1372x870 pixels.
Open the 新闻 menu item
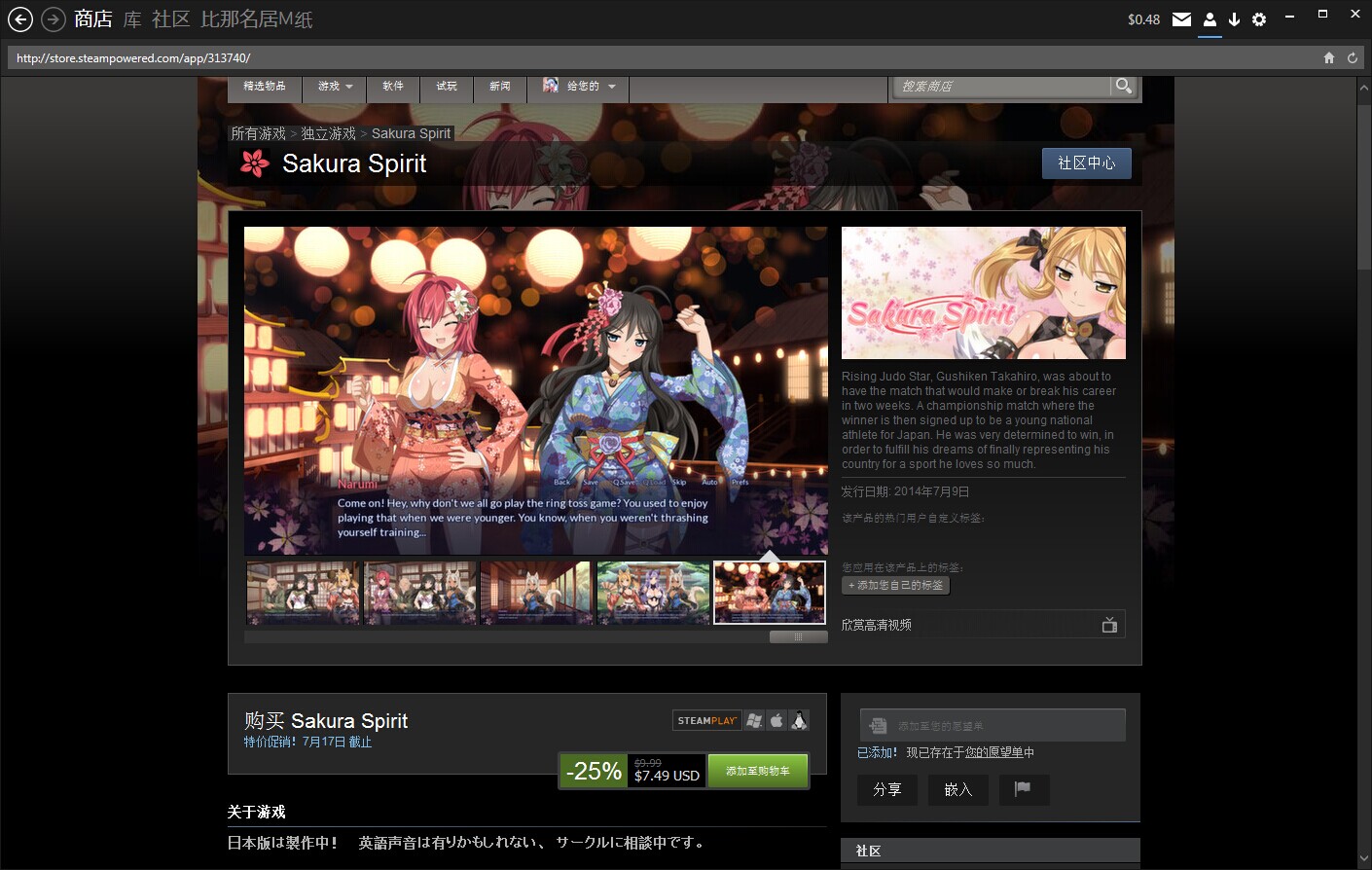pyautogui.click(x=500, y=86)
